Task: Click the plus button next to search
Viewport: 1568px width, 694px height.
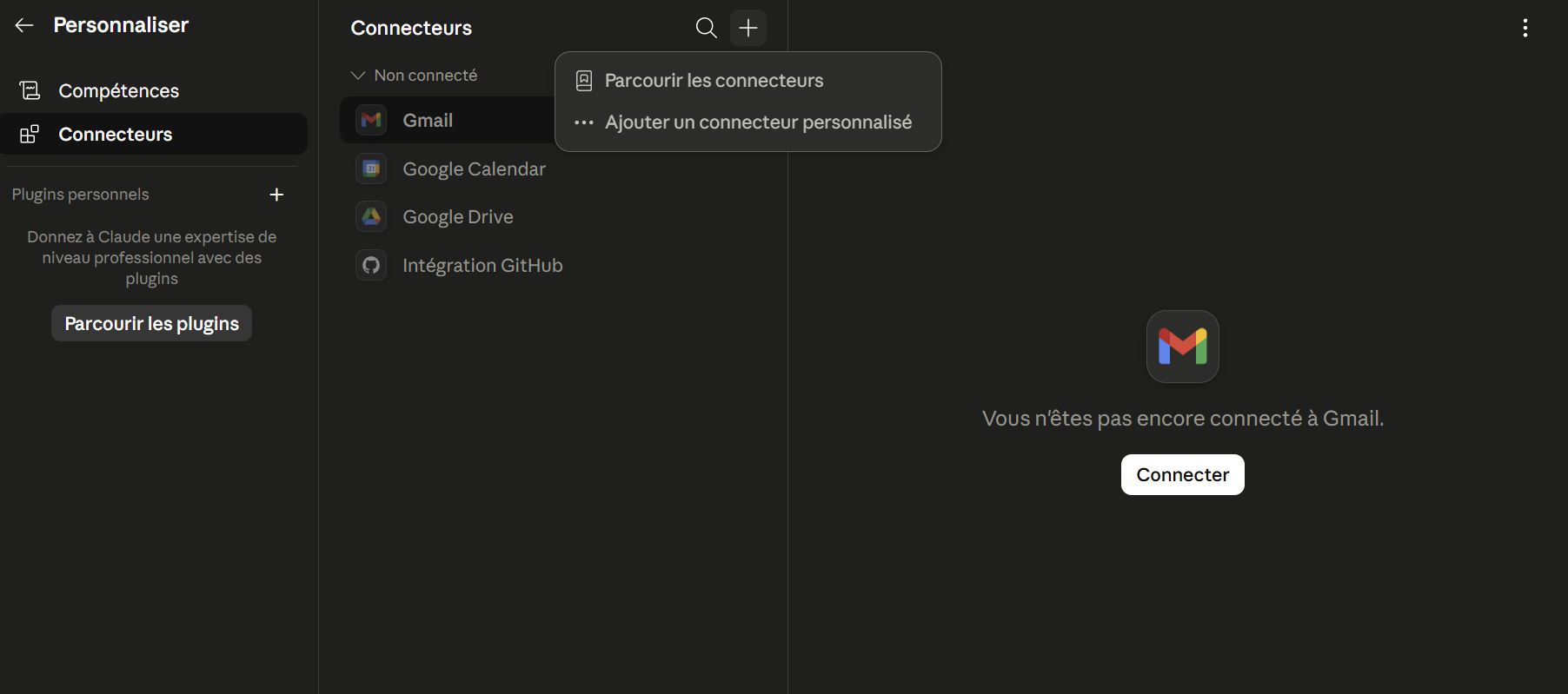Action: click(x=748, y=28)
